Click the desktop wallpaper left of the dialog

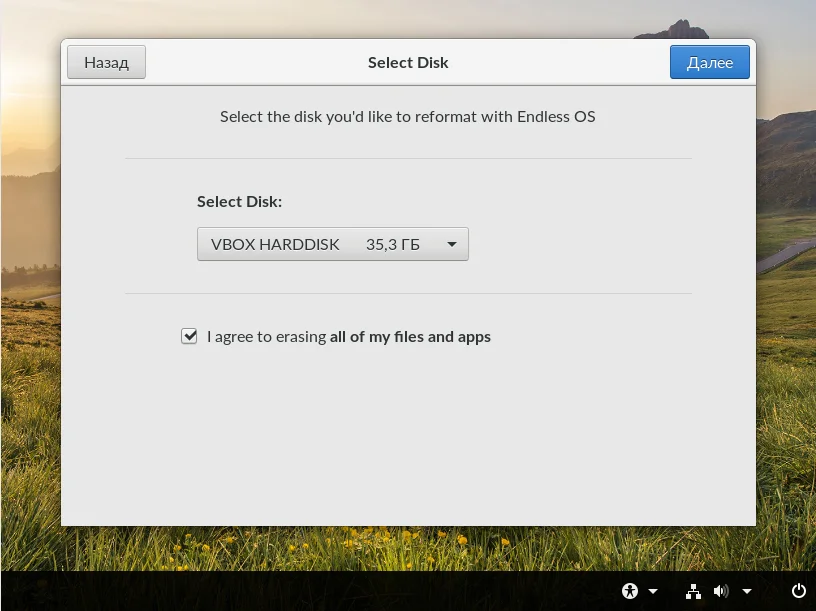coord(30,300)
